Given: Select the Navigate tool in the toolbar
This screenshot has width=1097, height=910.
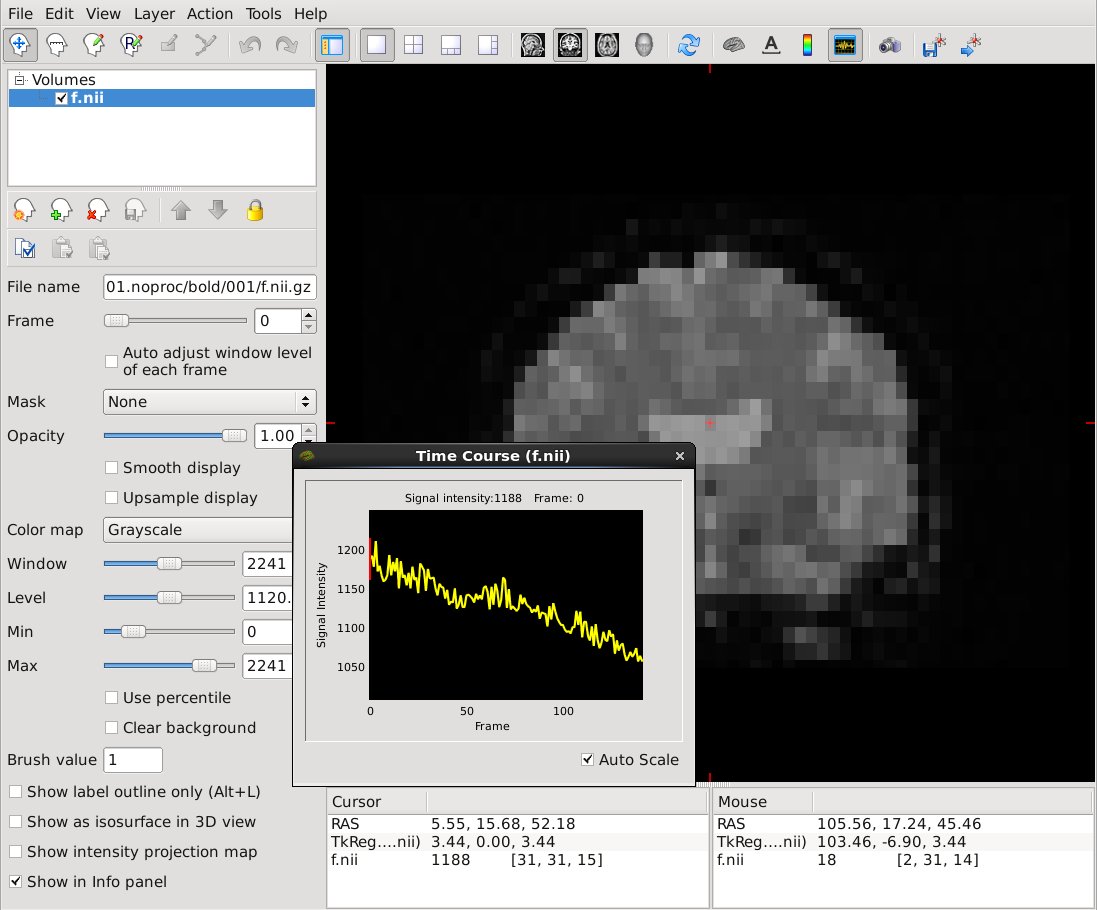Looking at the screenshot, I should [x=19, y=45].
